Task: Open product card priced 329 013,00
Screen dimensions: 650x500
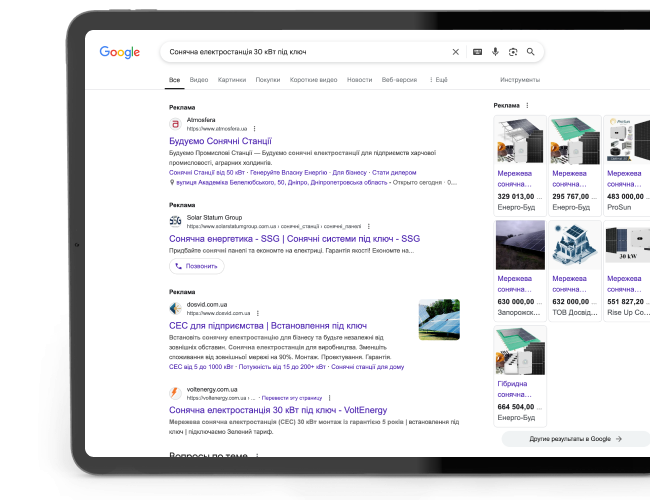Action: [520, 166]
